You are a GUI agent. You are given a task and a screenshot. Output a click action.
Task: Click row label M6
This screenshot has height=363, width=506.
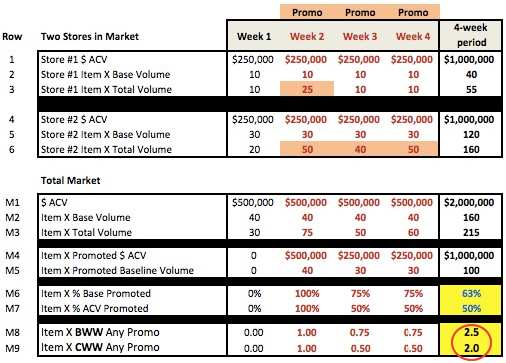pyautogui.click(x=12, y=293)
